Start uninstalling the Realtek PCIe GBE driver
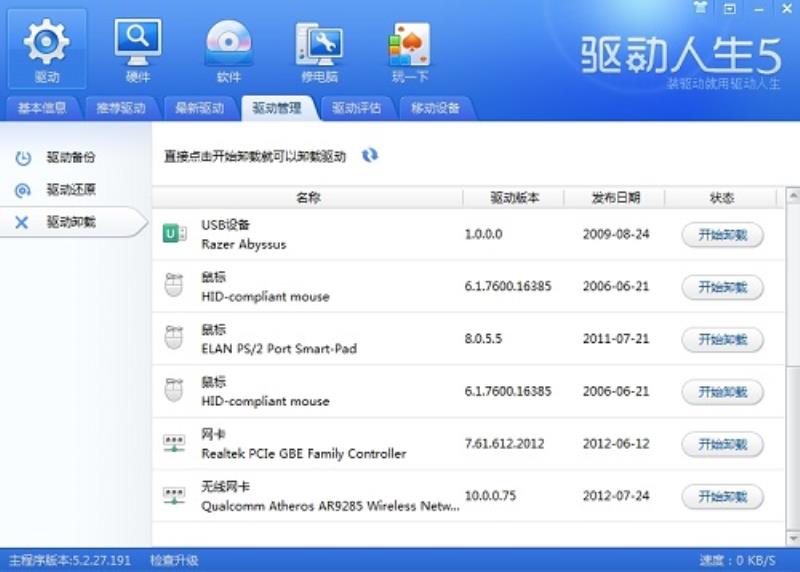The width and height of the screenshot is (800, 572). click(x=722, y=444)
